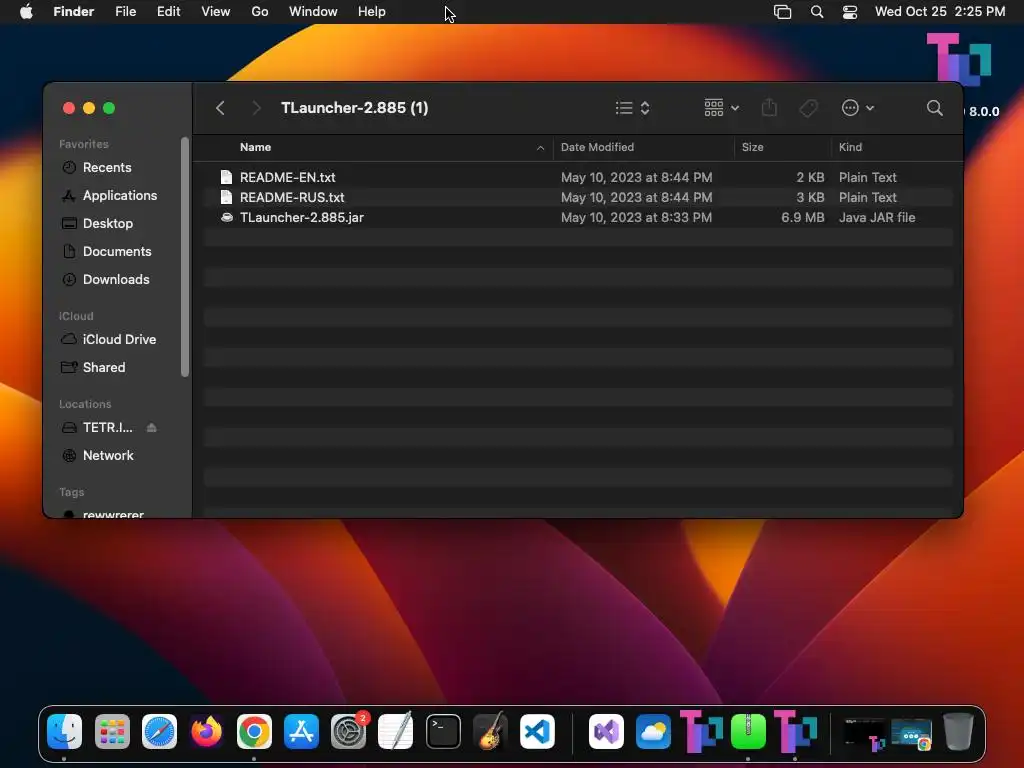Sort by Date Modified column

597,147
